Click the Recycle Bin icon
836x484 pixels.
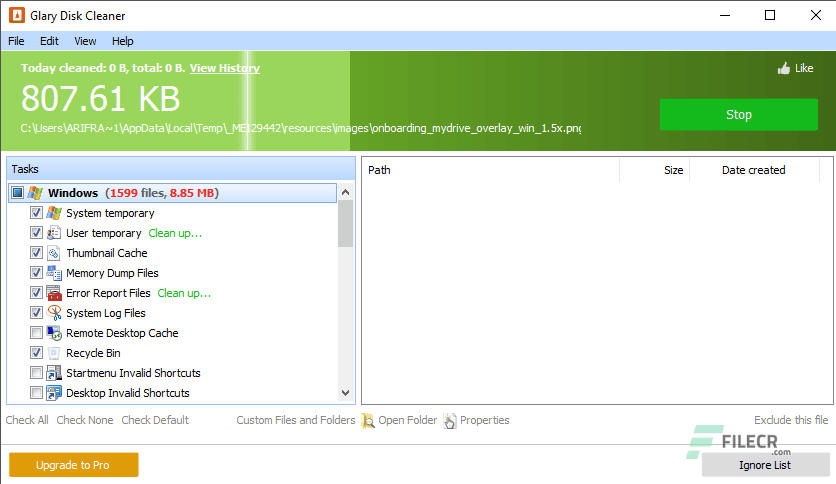point(54,353)
